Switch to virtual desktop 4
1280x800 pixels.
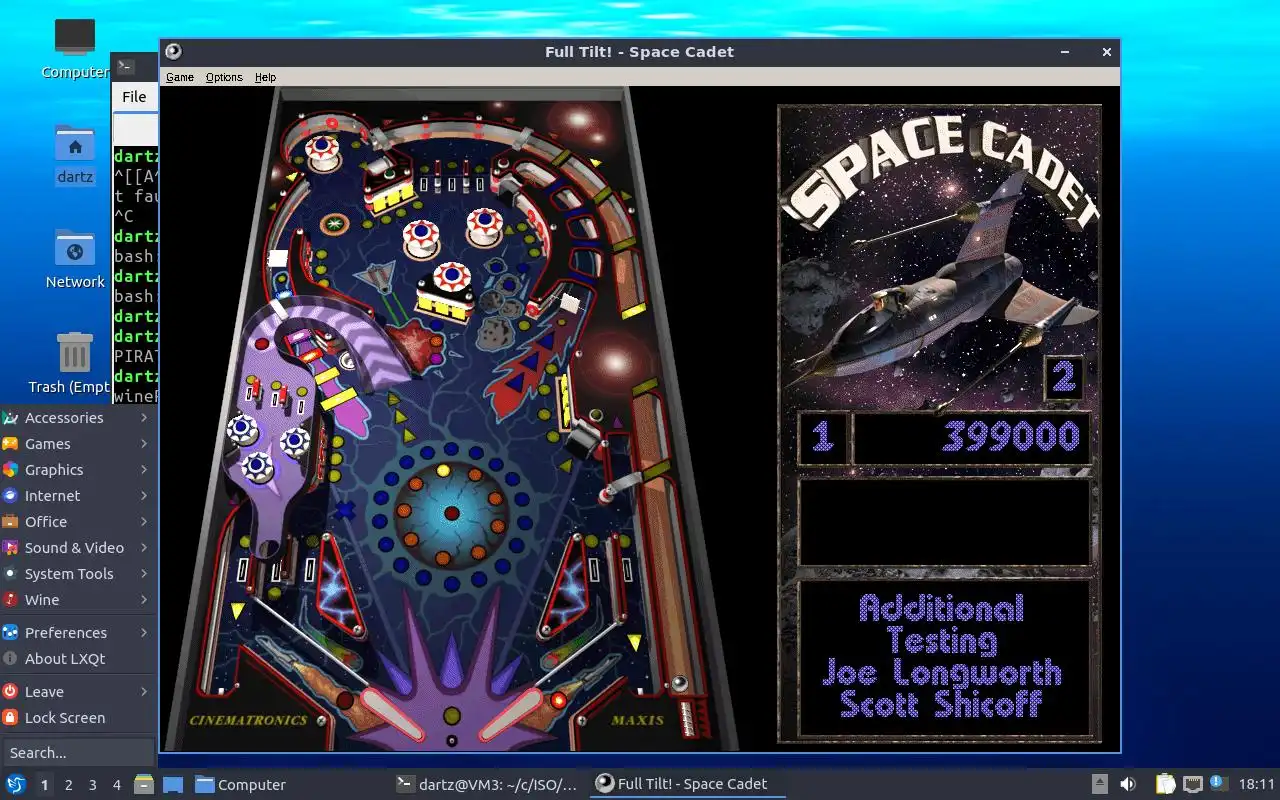click(116, 785)
